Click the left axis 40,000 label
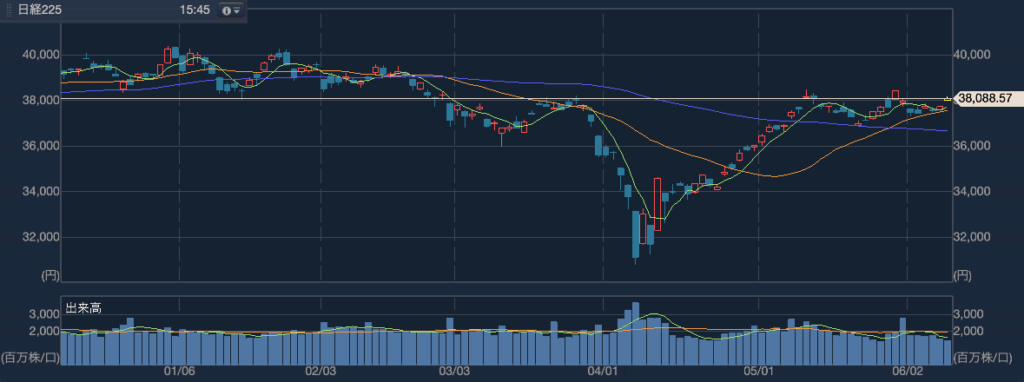The width and height of the screenshot is (1024, 382). click(40, 55)
